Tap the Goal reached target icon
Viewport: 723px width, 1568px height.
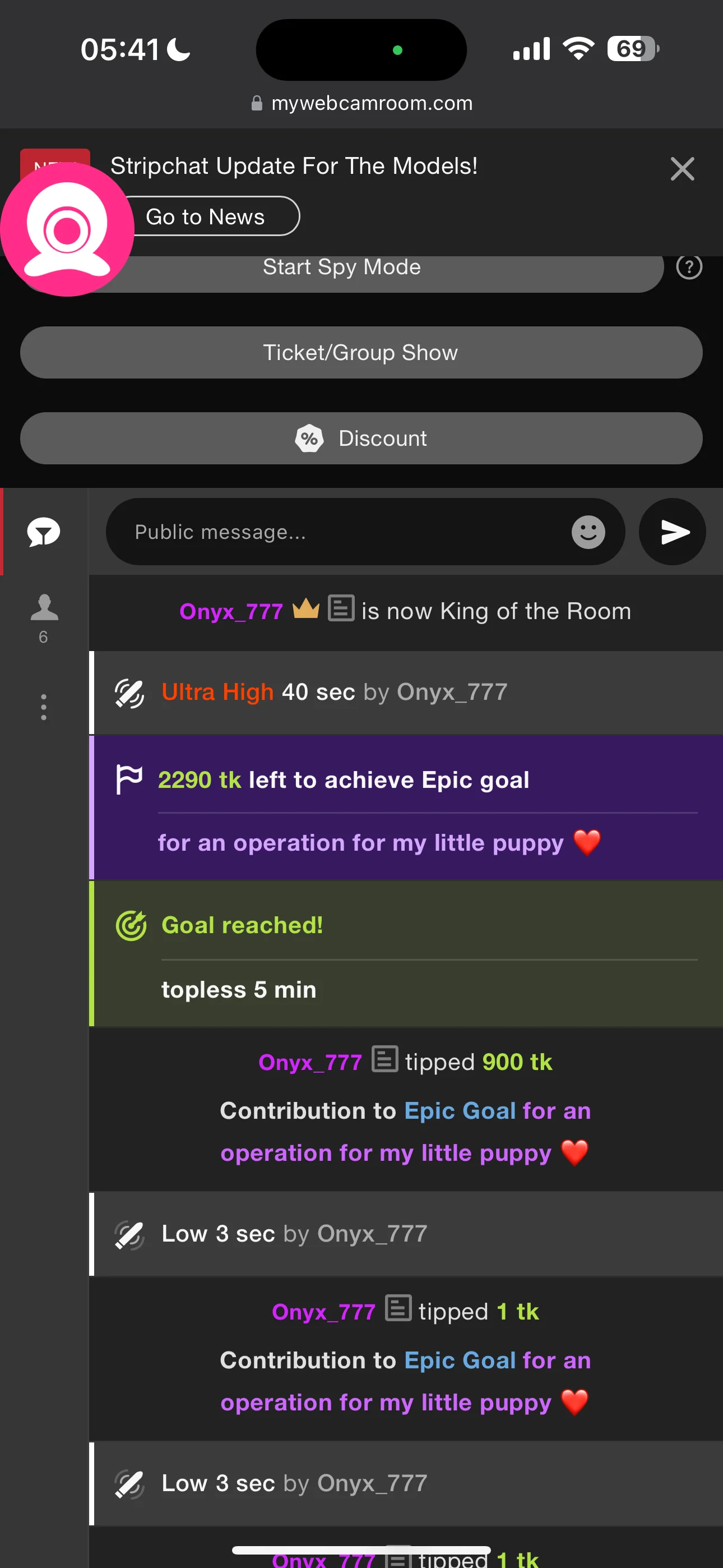pos(131,925)
